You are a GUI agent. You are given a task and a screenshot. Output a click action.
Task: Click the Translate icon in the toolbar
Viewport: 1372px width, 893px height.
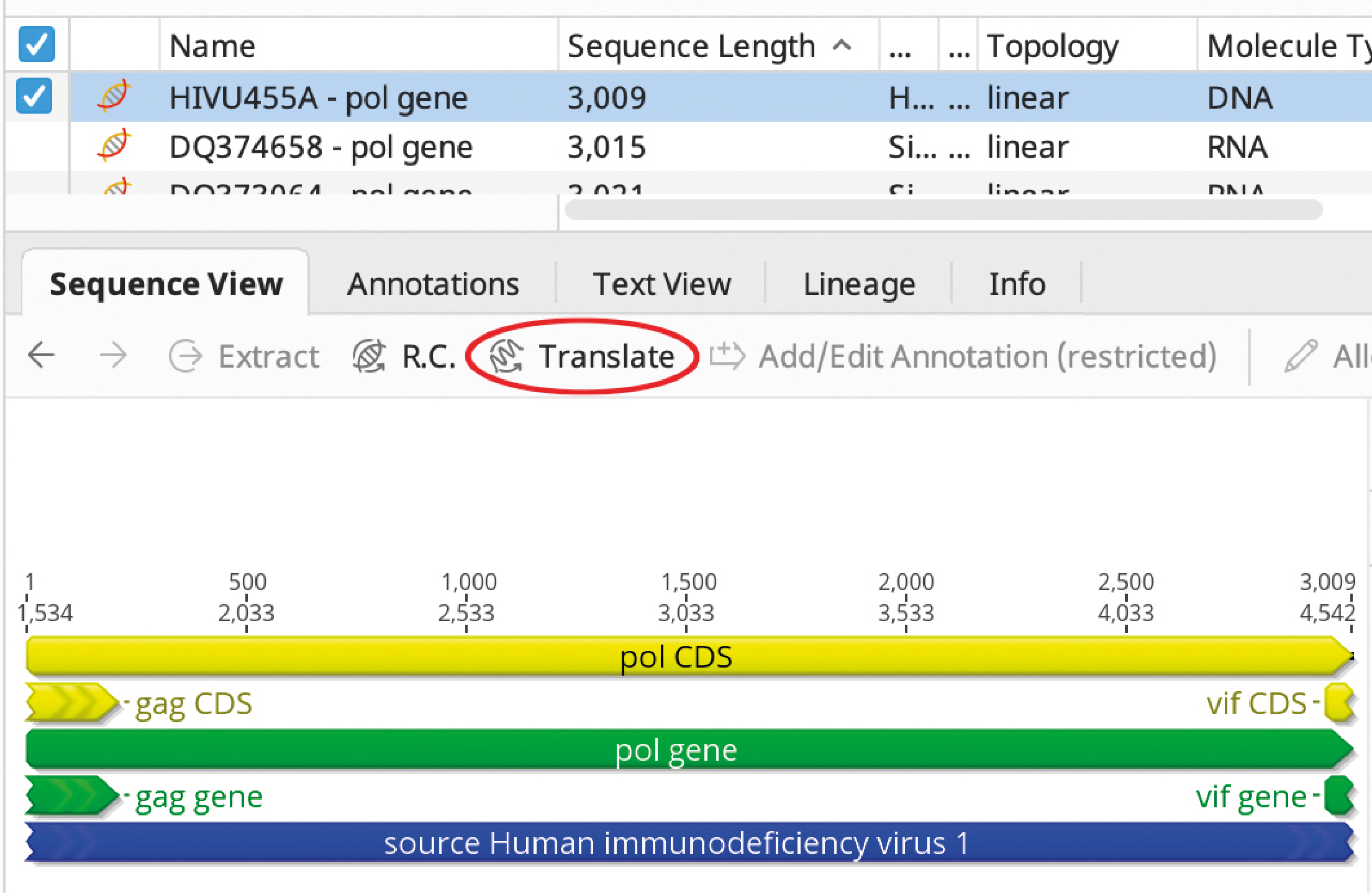click(506, 356)
